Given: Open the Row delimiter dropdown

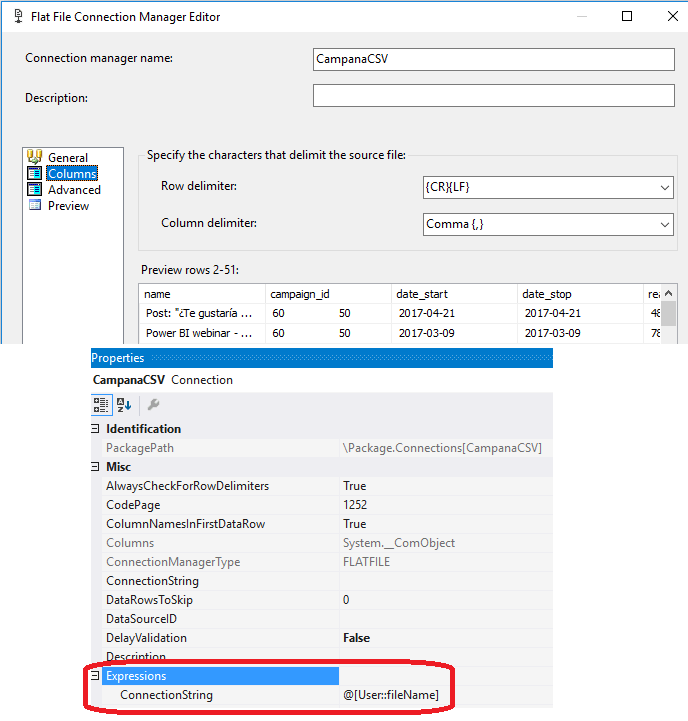Looking at the screenshot, I should [x=665, y=187].
